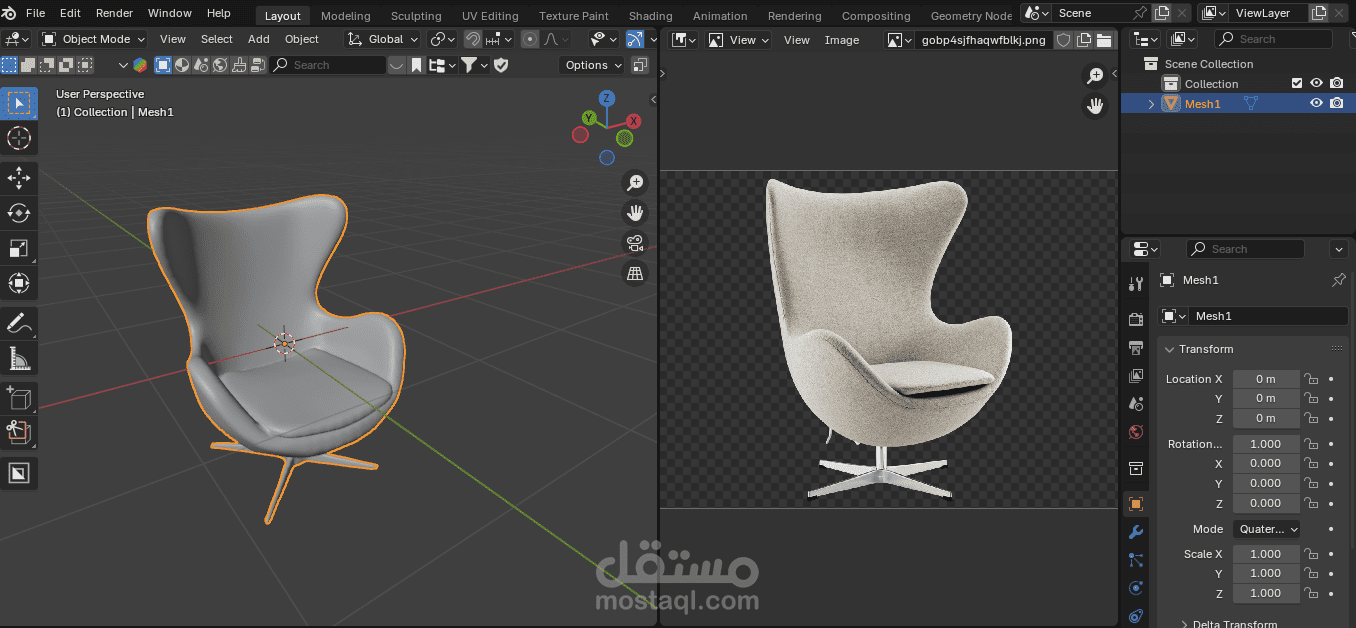Hide Mesh1 in viewport via eye icon
The image size is (1356, 628).
tap(1317, 103)
